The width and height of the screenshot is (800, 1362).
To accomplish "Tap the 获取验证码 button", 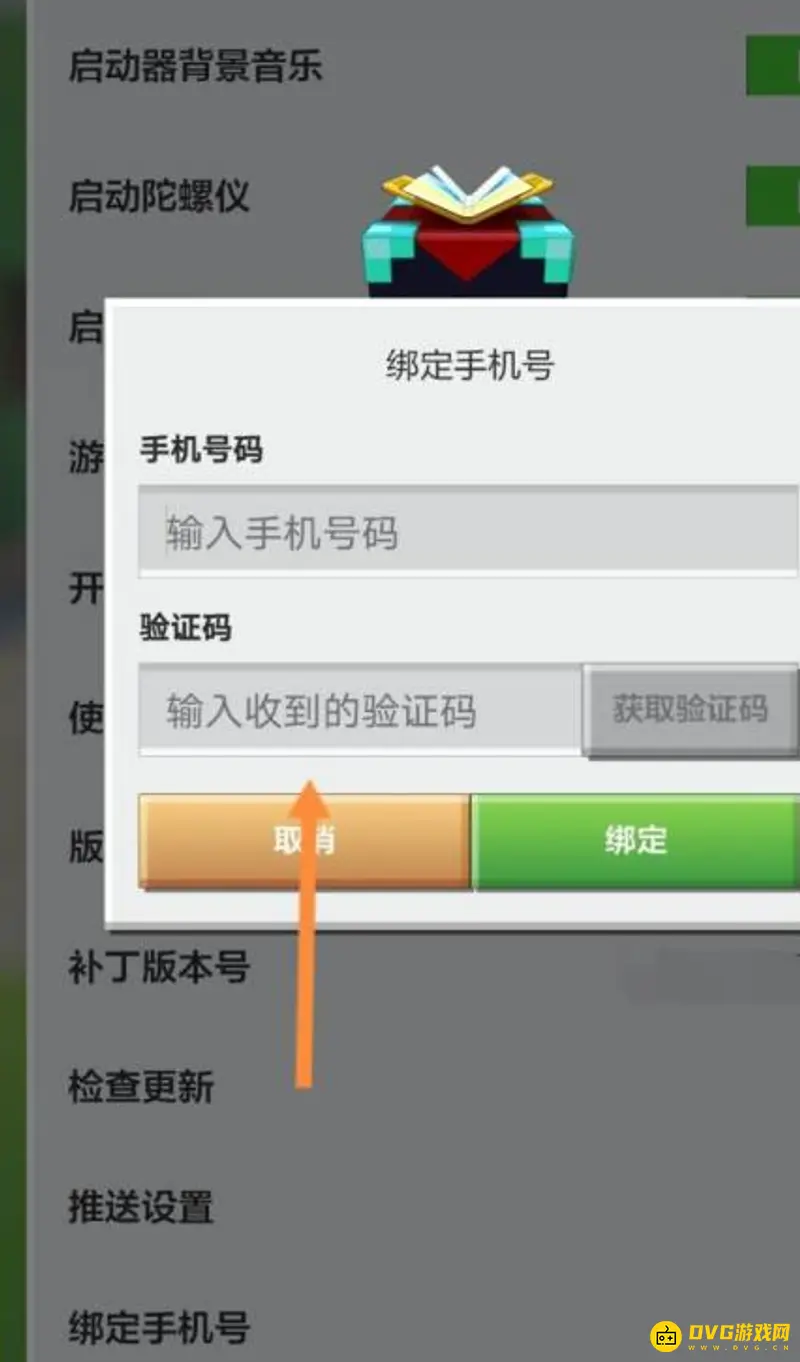I will click(691, 710).
